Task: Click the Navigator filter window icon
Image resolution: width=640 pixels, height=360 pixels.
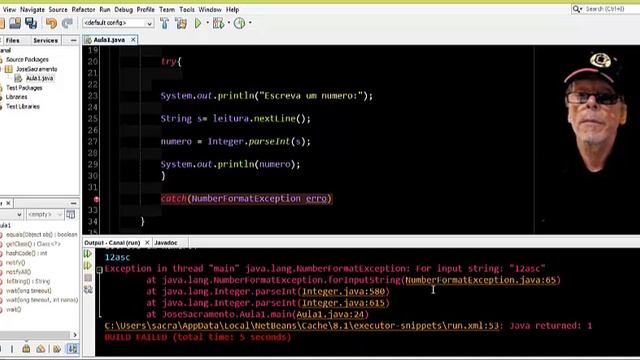Action: pyautogui.click(x=71, y=214)
